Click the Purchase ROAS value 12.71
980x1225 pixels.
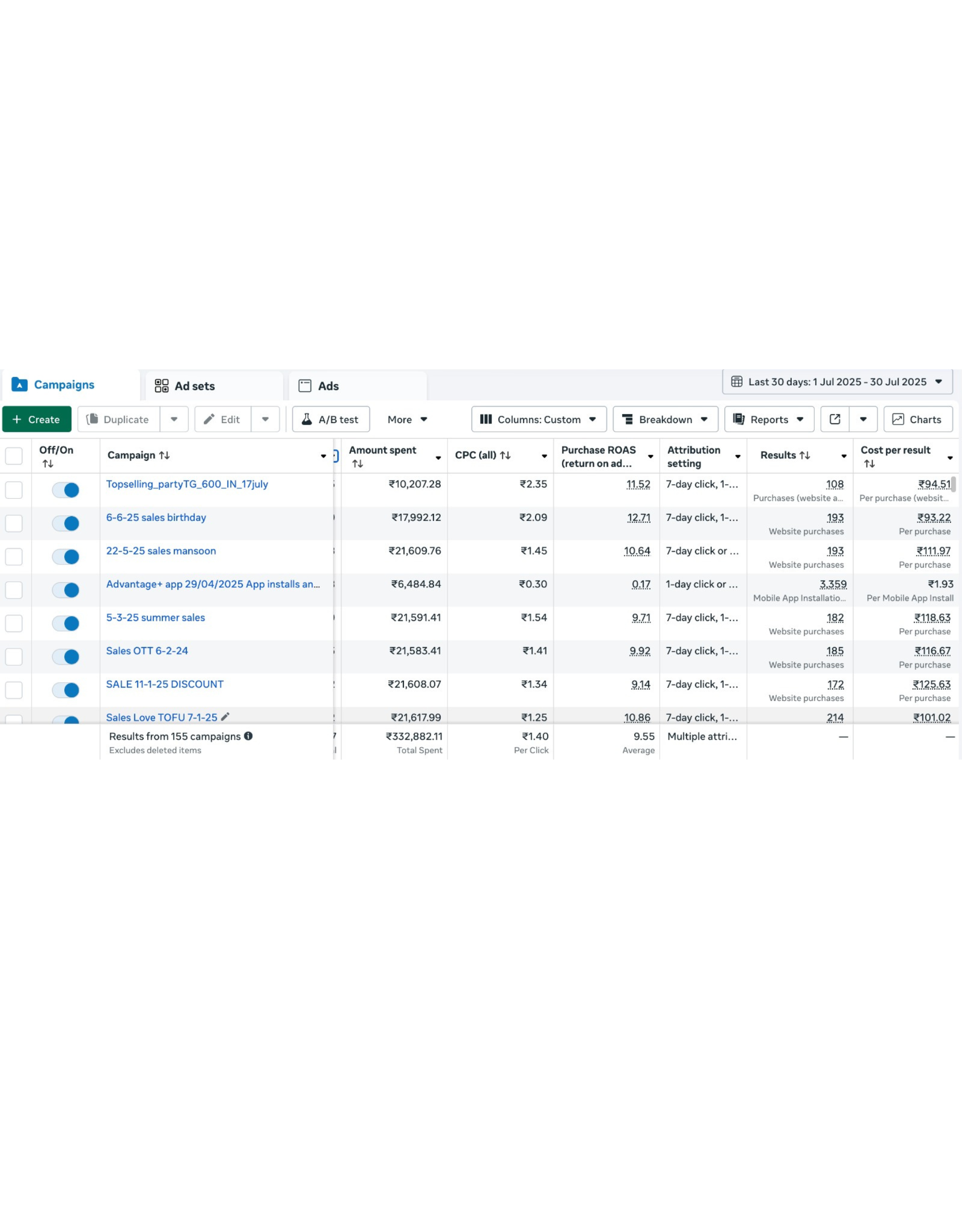pyautogui.click(x=638, y=517)
